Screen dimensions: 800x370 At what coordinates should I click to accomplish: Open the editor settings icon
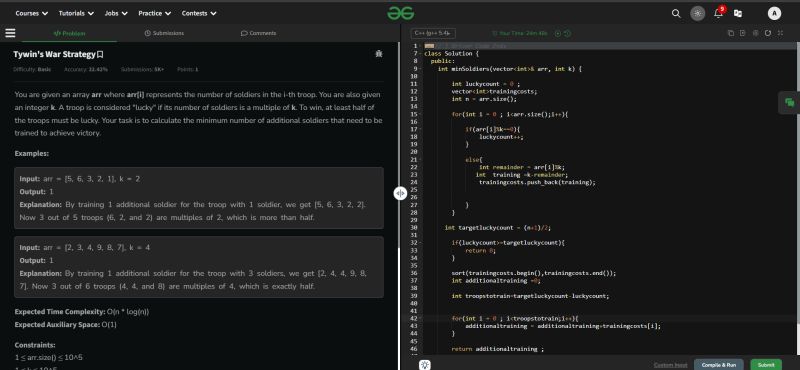coord(756,33)
